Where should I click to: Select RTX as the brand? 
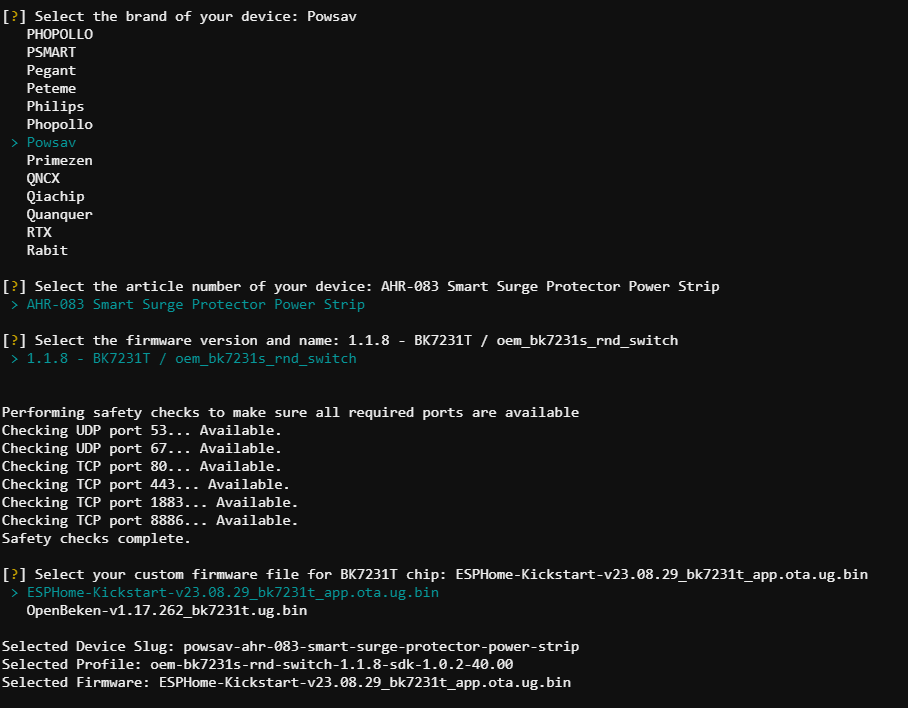(39, 232)
